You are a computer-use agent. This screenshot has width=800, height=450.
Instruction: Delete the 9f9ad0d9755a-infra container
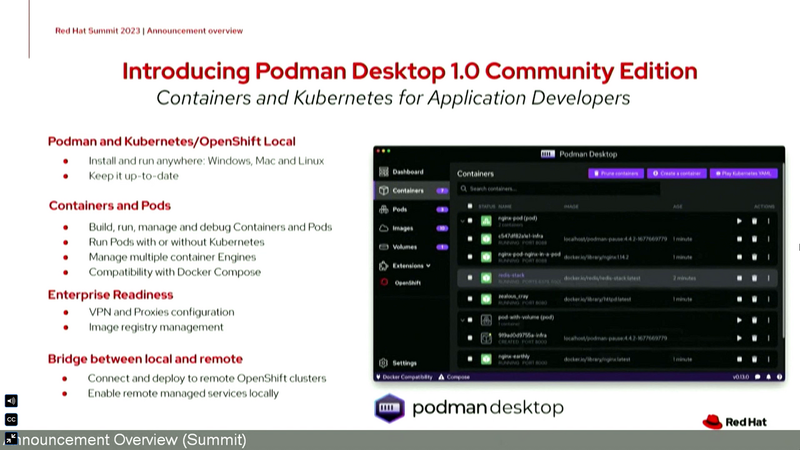coord(754,338)
